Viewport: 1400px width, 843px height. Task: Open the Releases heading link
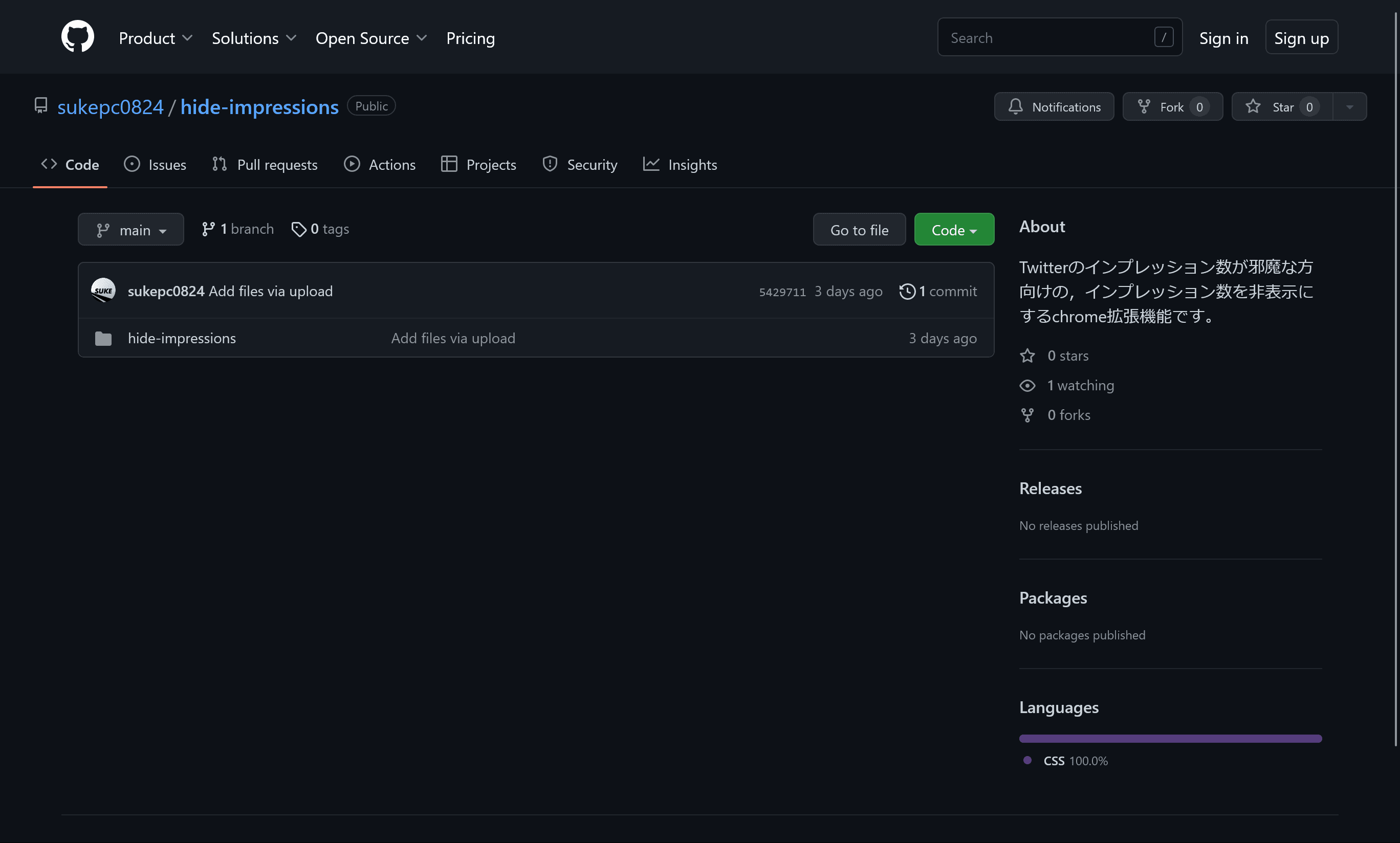click(x=1051, y=489)
